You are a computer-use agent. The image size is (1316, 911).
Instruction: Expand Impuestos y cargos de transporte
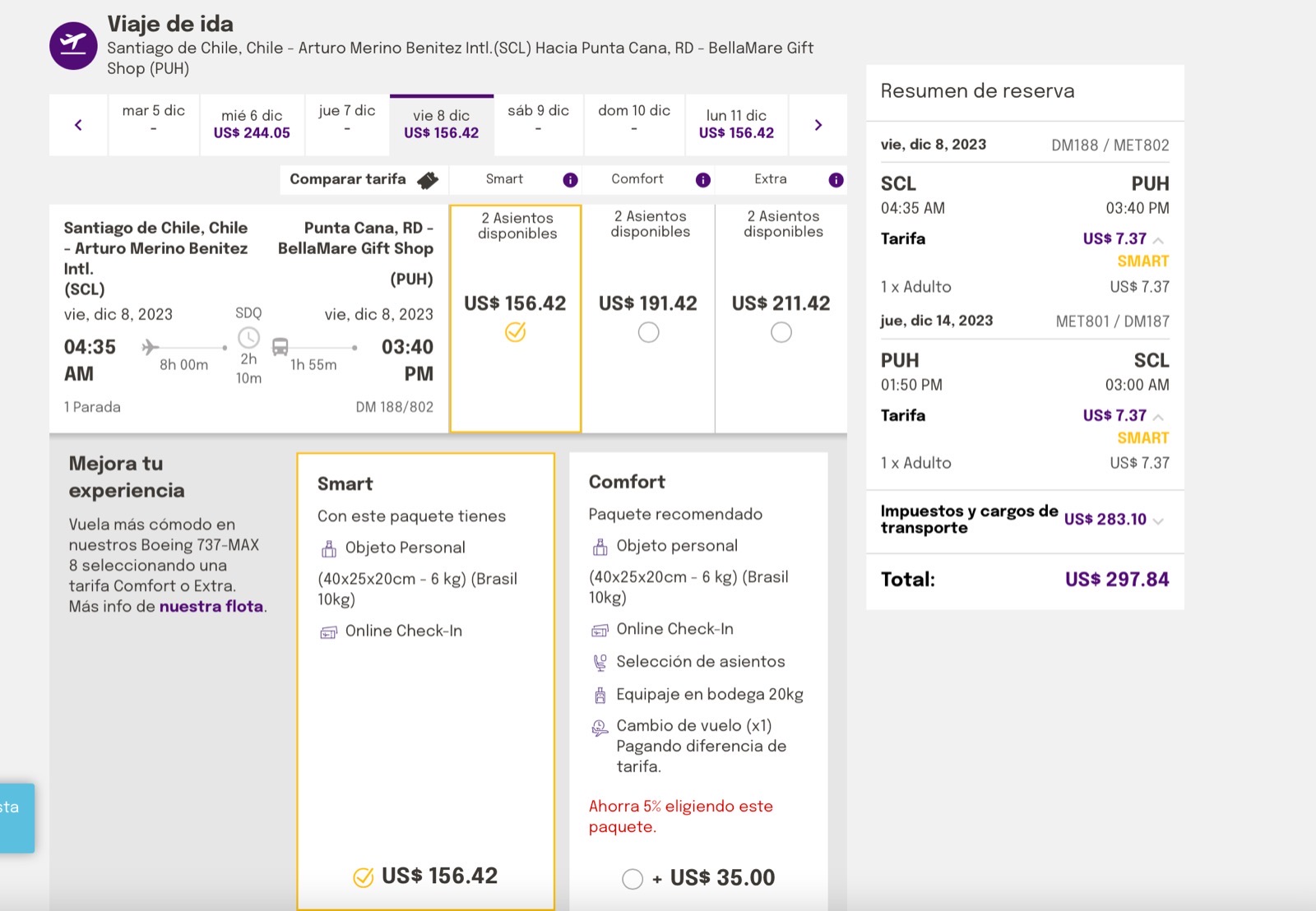coord(1158,520)
